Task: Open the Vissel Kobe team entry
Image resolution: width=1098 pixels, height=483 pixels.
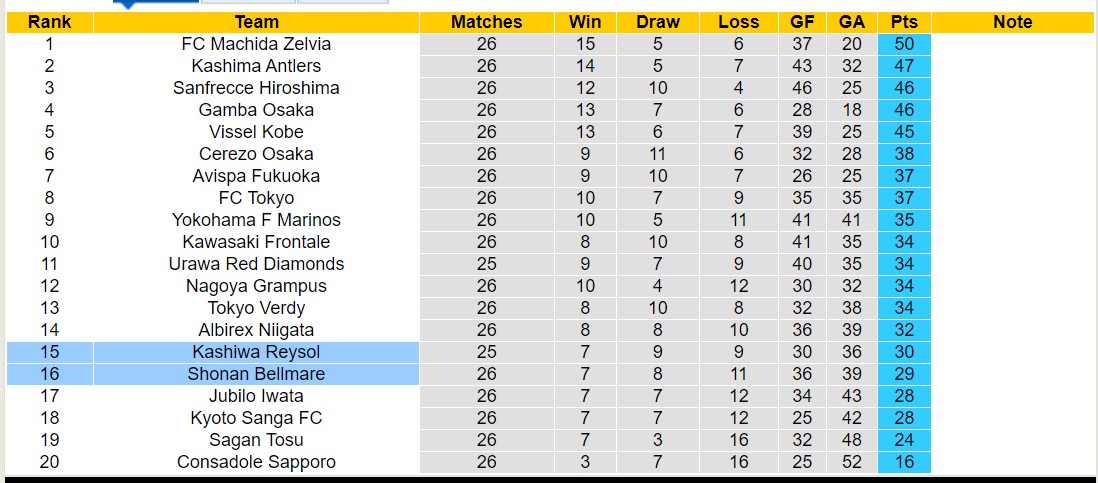Action: tap(256, 132)
